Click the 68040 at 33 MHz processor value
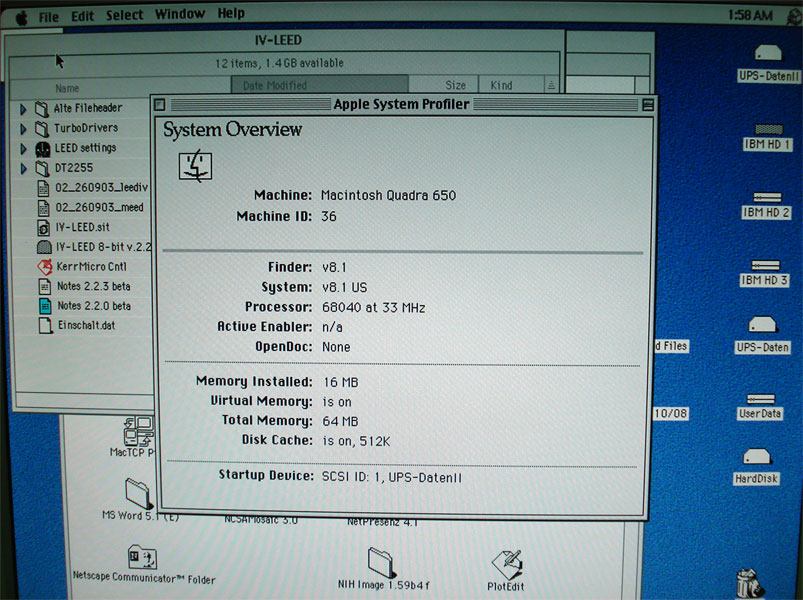803x600 pixels. click(373, 308)
